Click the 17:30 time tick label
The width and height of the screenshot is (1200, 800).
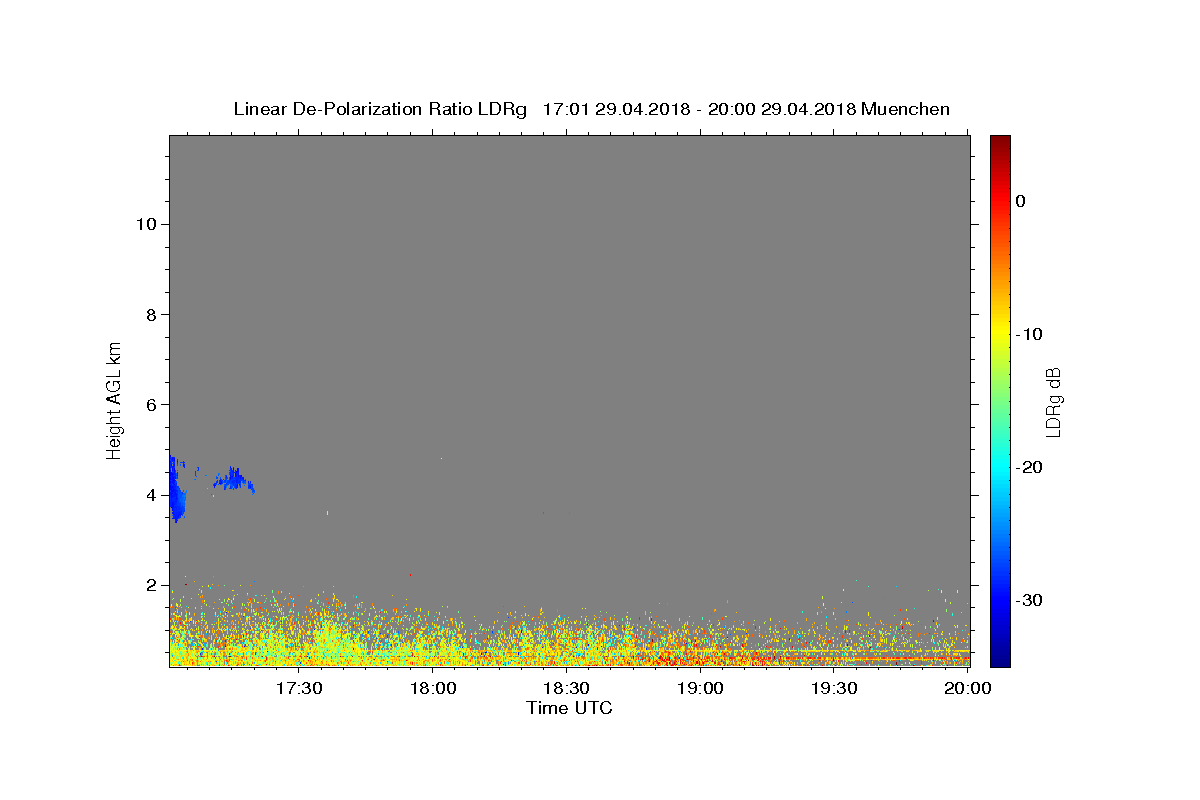coord(299,689)
